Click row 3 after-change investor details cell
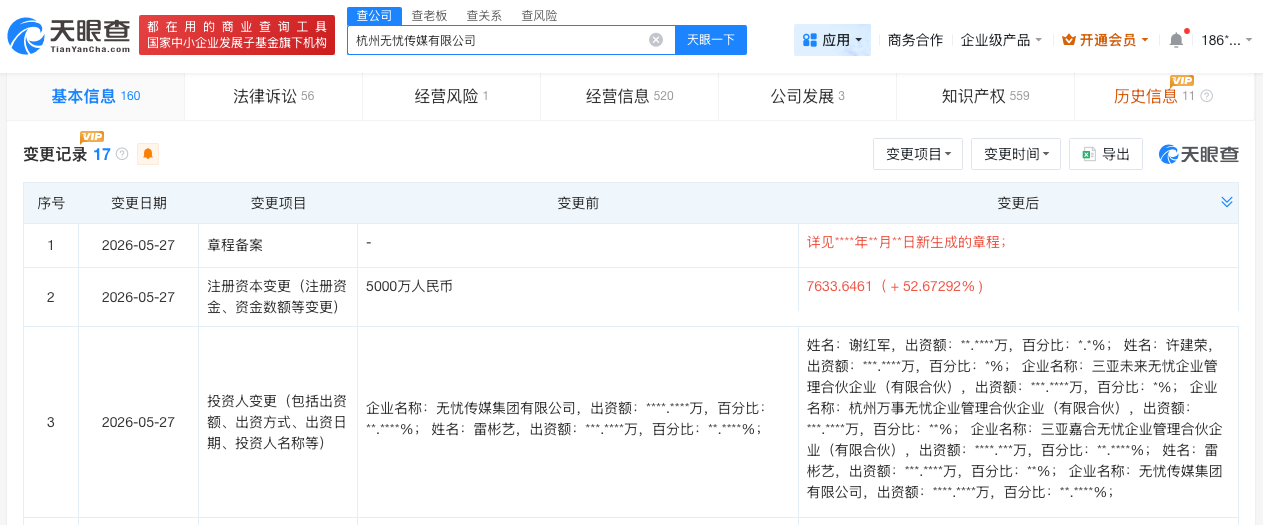Image resolution: width=1263 pixels, height=525 pixels. 1018,422
